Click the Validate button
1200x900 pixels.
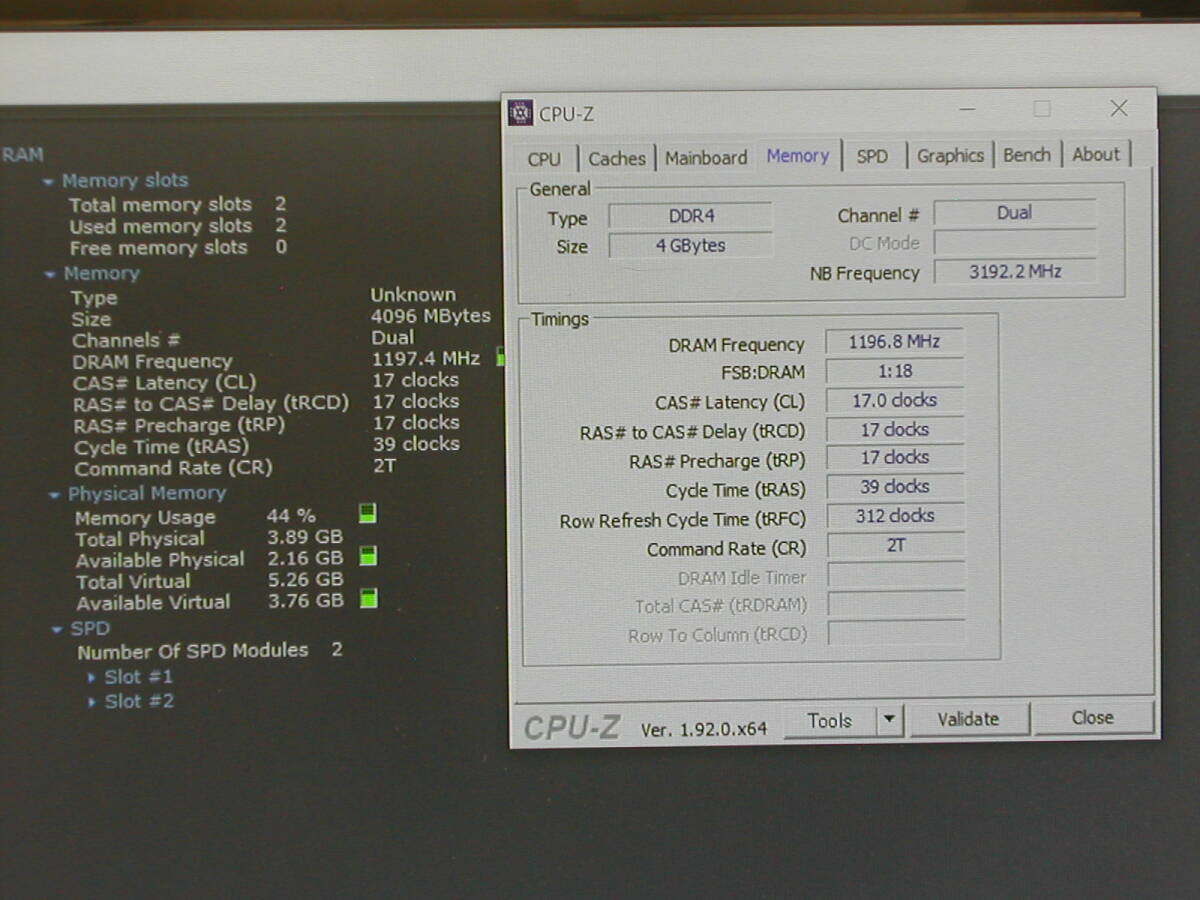[x=968, y=719]
